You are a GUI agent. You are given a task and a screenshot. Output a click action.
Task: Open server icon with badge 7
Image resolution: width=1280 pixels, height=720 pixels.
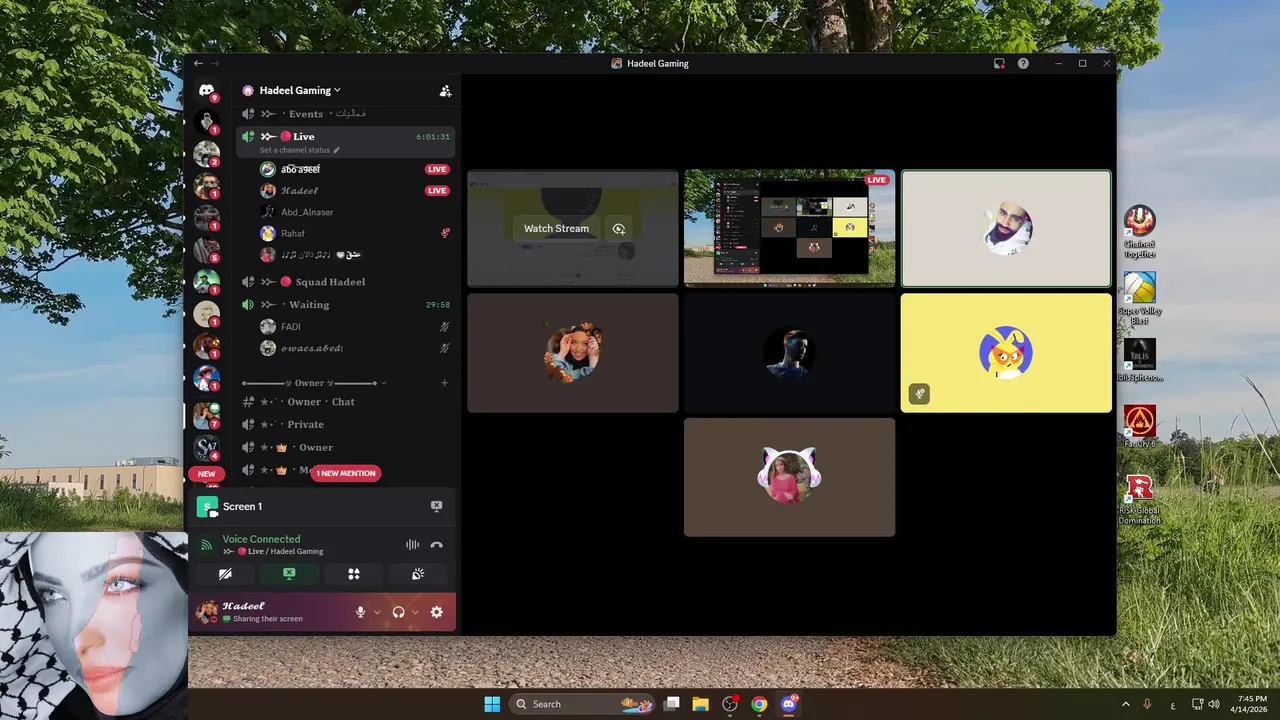pos(206,415)
